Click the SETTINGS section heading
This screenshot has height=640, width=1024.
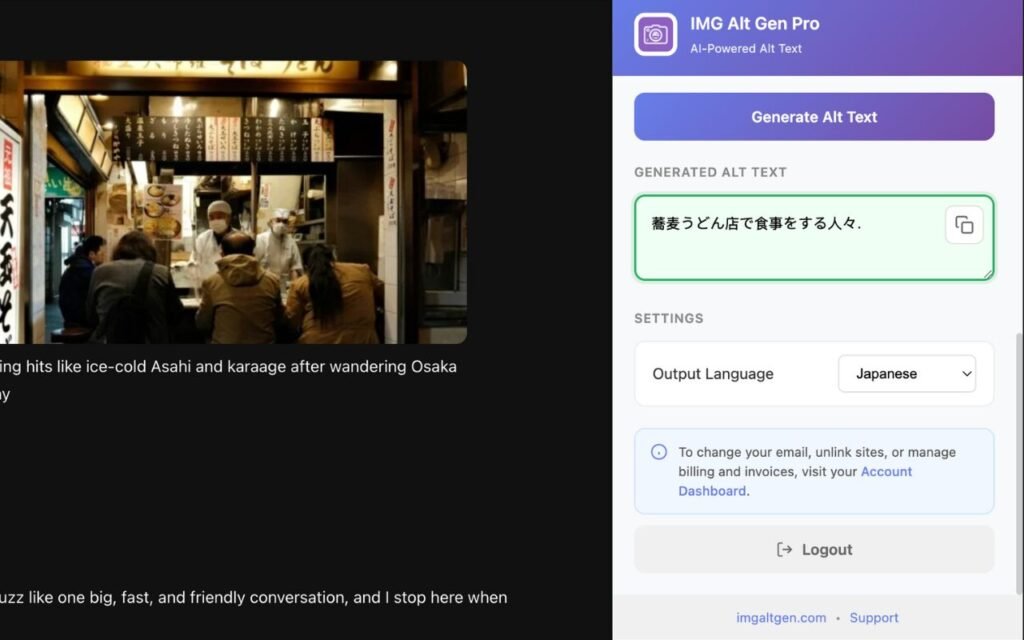pyautogui.click(x=668, y=318)
